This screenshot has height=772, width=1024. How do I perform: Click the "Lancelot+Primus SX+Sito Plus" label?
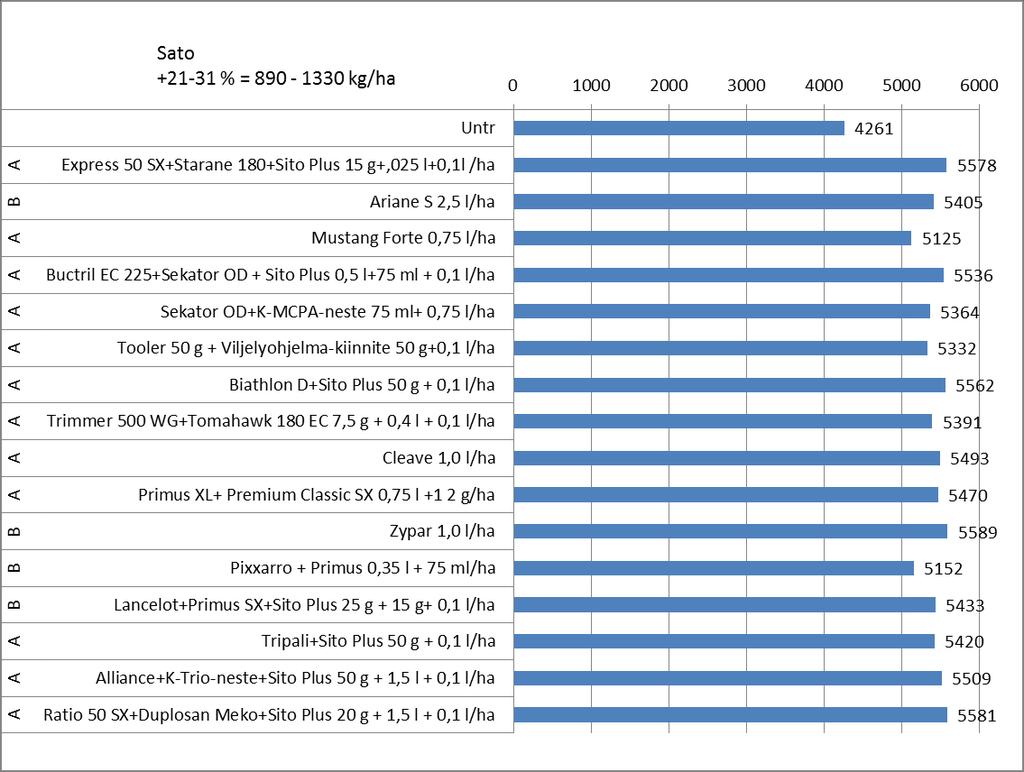click(225, 605)
